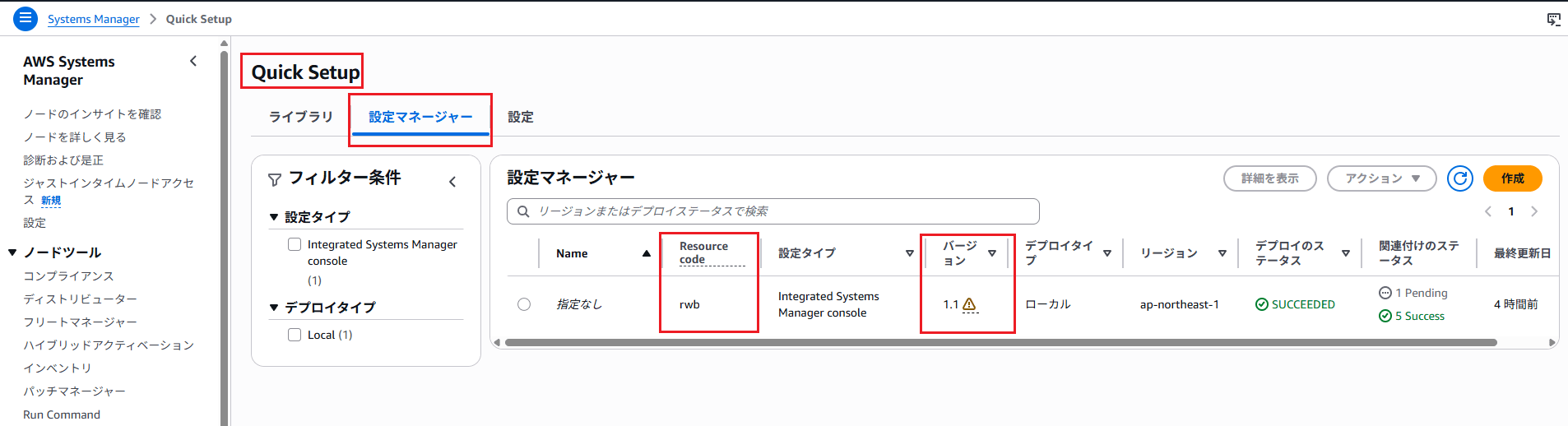The height and width of the screenshot is (426, 1568).
Task: Click page number 1
Action: (1511, 211)
